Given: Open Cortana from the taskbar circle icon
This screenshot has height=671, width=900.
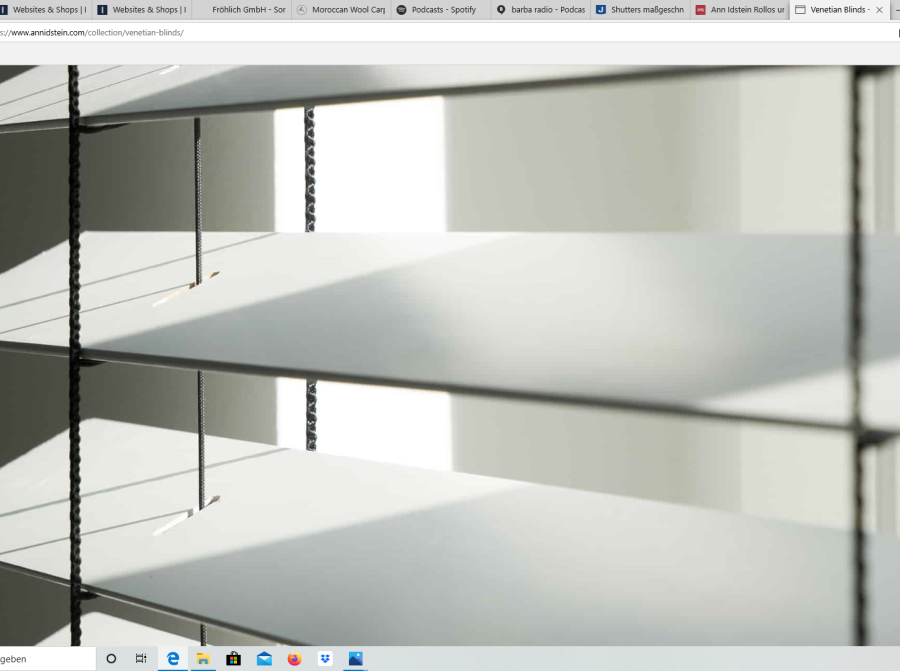Looking at the screenshot, I should [x=111, y=659].
